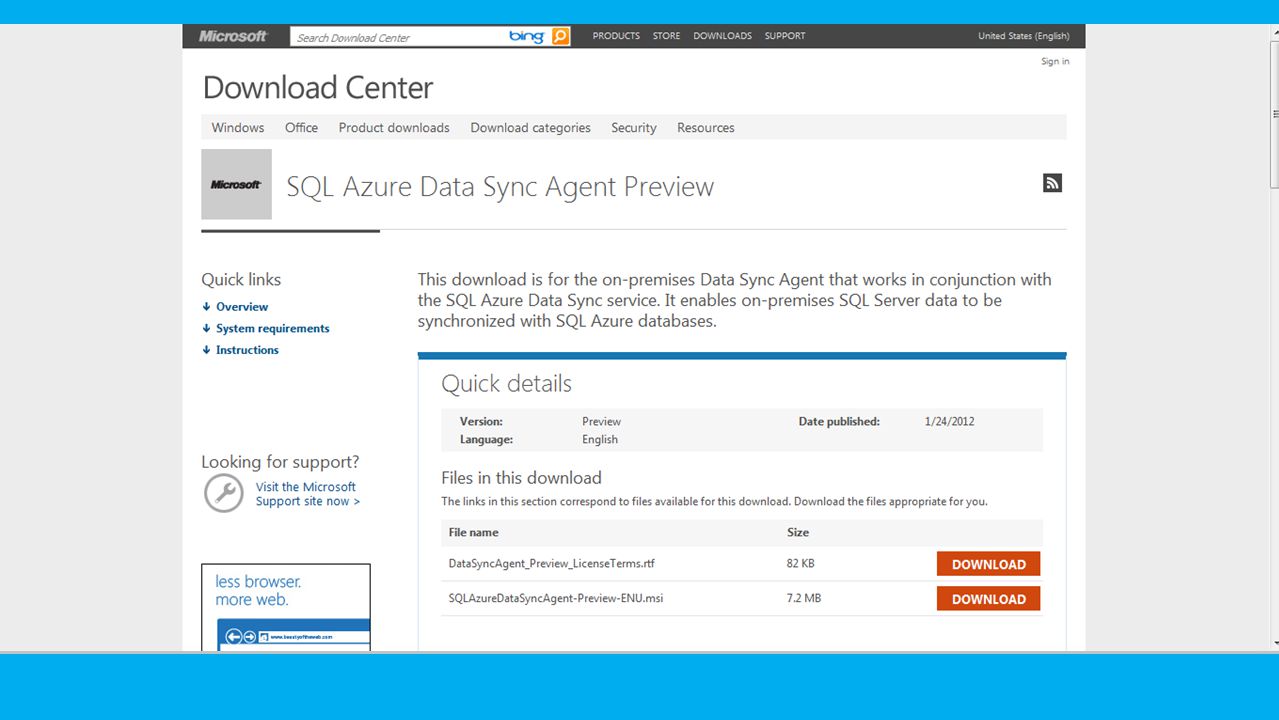1279x720 pixels.
Task: Click the gray Microsoft product logo tile
Action: [236, 184]
